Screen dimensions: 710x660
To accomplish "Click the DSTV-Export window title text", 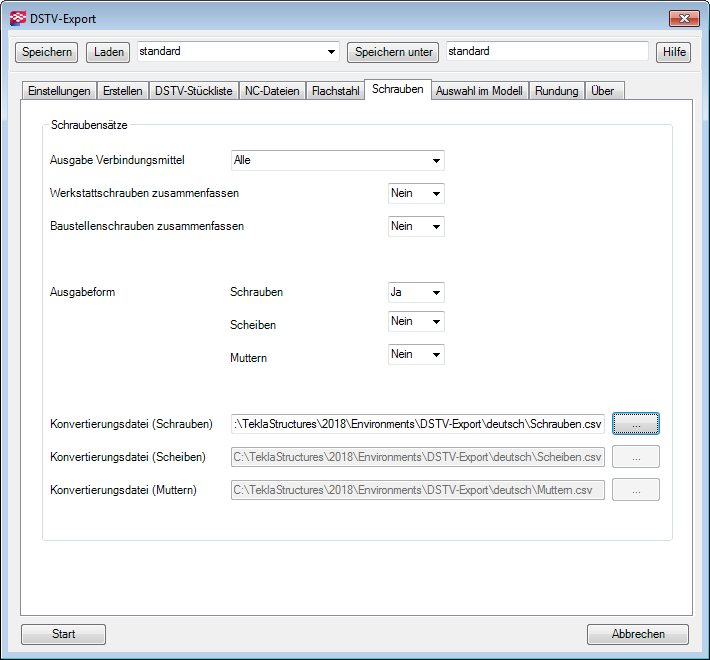I will [x=63, y=19].
